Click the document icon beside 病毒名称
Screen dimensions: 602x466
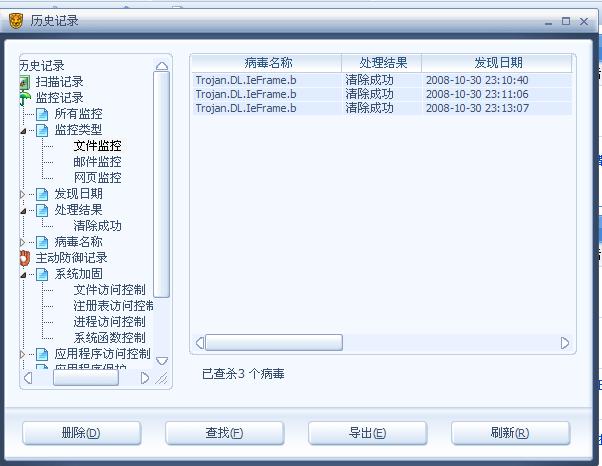[42, 242]
